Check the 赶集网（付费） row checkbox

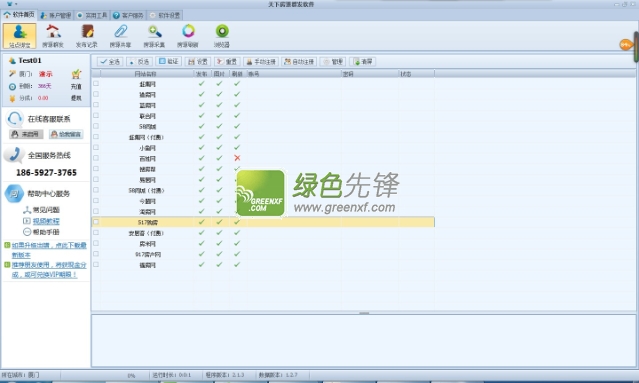96,137
